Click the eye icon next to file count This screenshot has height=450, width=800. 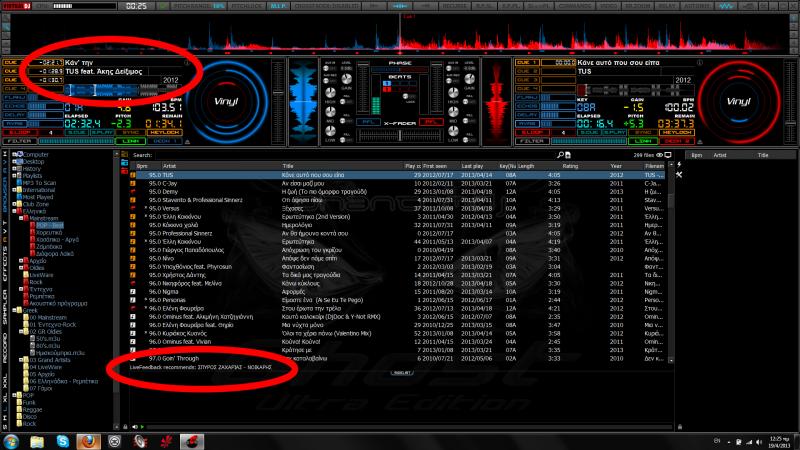click(x=659, y=155)
